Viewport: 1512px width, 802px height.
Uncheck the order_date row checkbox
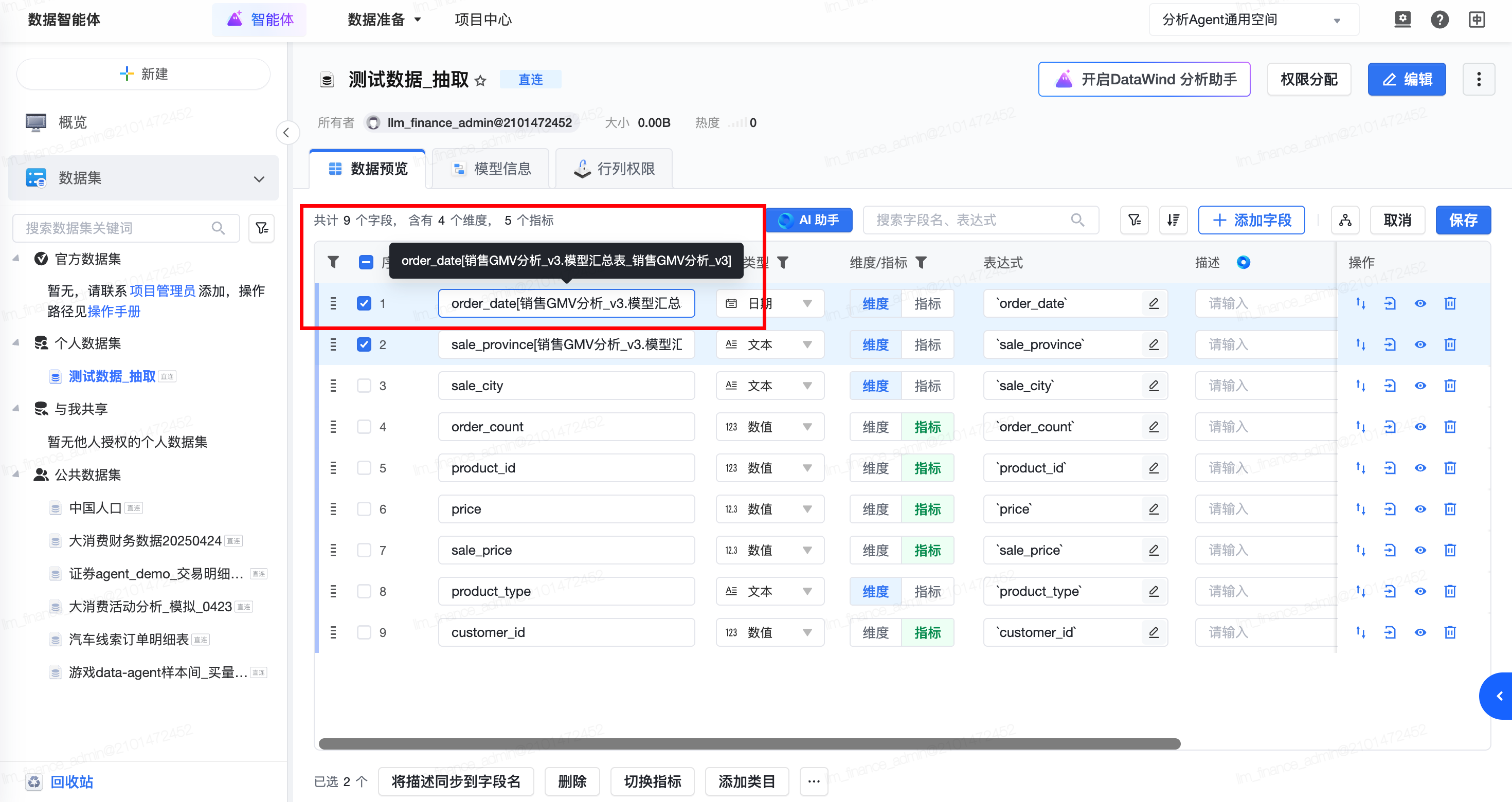coord(364,303)
